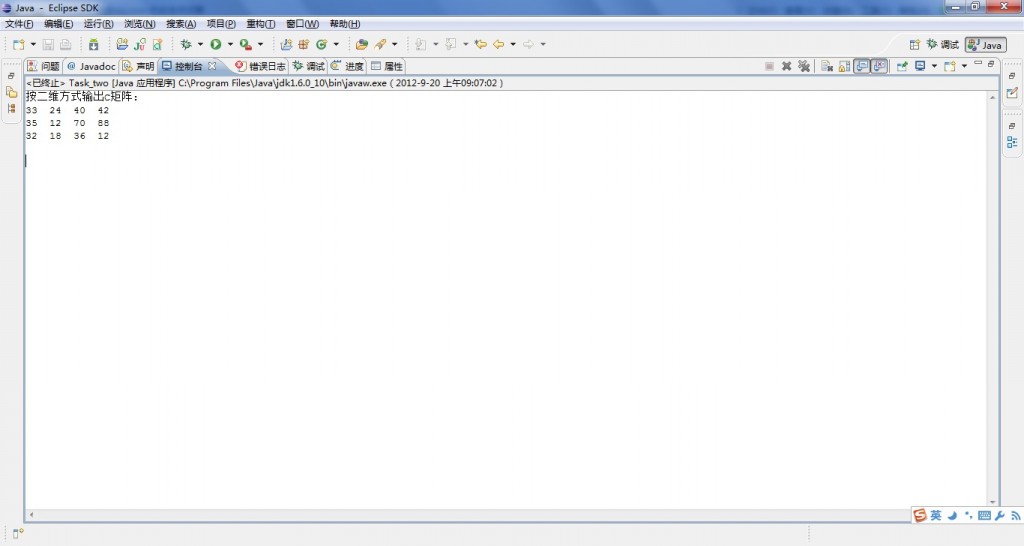Click the green C new-type icon

click(321, 44)
